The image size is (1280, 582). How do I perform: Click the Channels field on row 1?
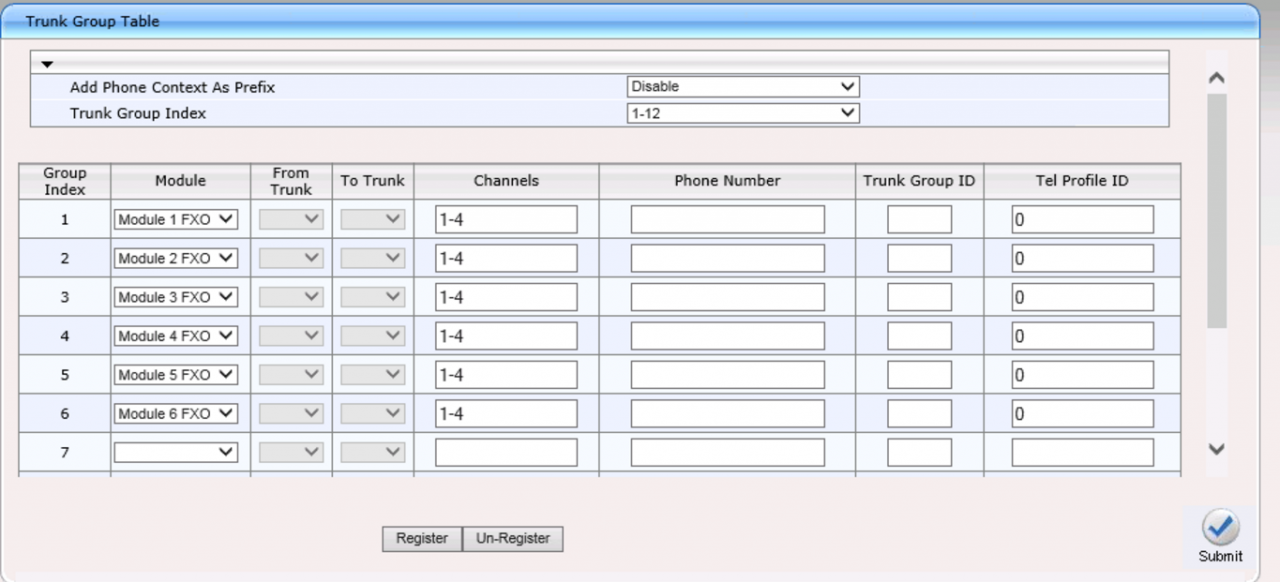[x=505, y=218]
